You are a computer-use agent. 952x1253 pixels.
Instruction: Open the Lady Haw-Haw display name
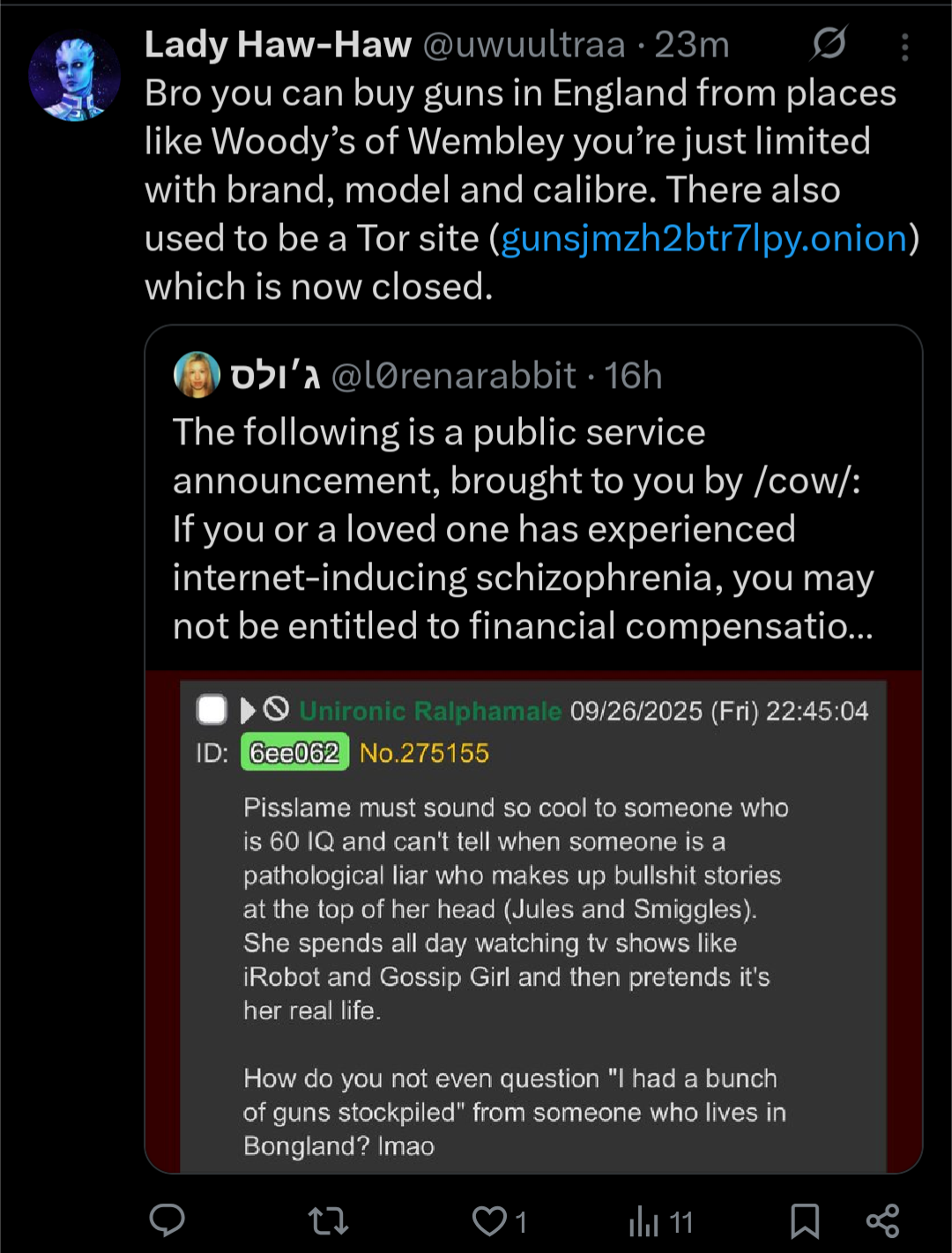tap(278, 44)
